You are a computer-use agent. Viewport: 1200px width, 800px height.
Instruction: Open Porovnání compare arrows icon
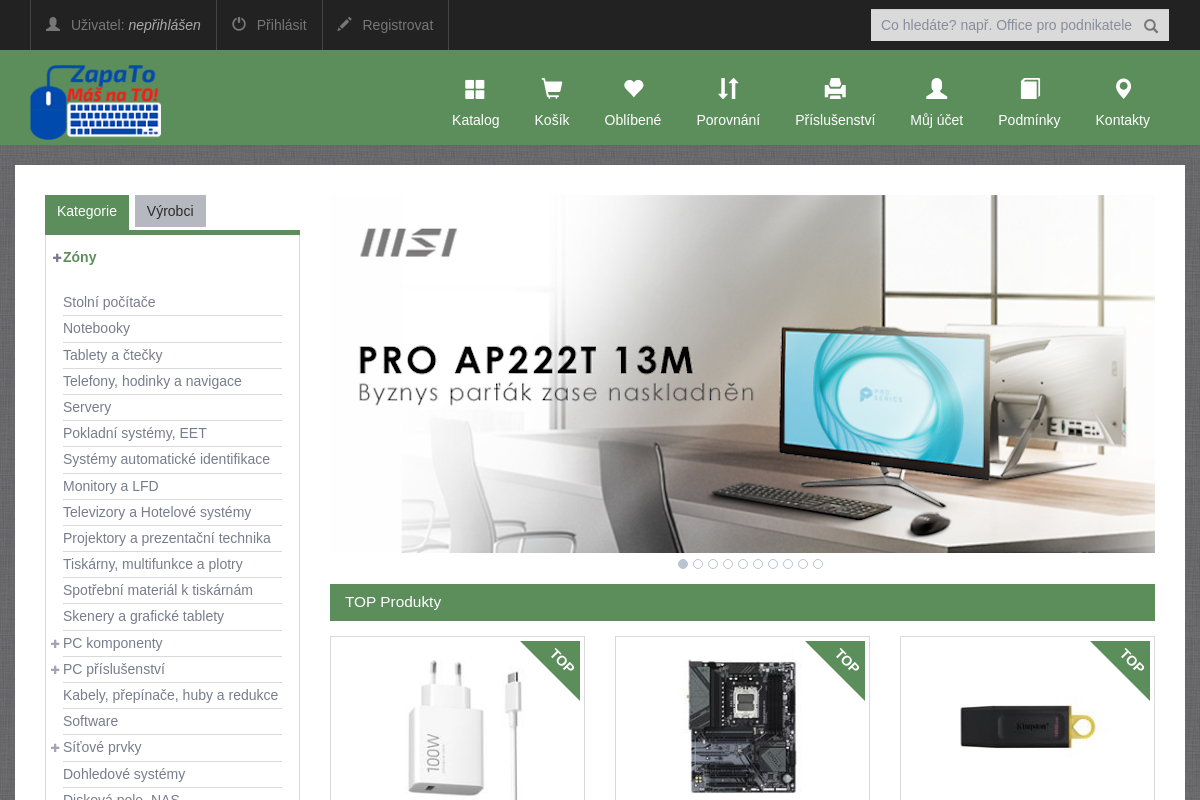[728, 89]
